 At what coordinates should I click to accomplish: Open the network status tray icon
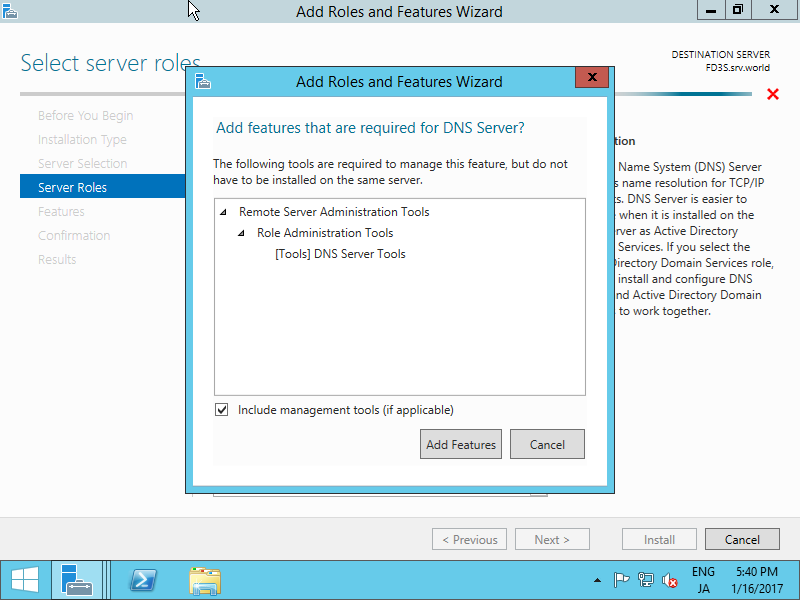pos(646,580)
